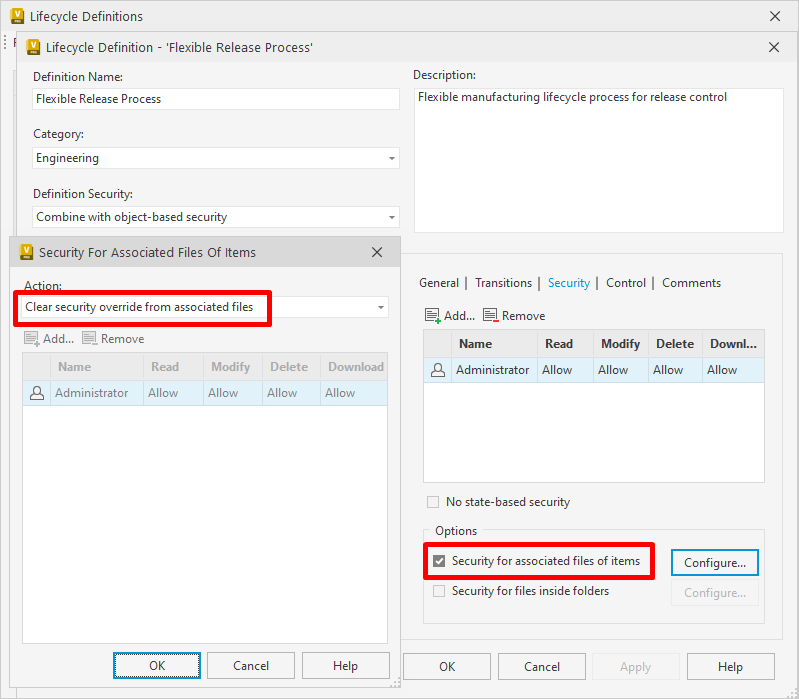
Task: Click Administrator user icon in Security tab list
Action: pyautogui.click(x=438, y=370)
